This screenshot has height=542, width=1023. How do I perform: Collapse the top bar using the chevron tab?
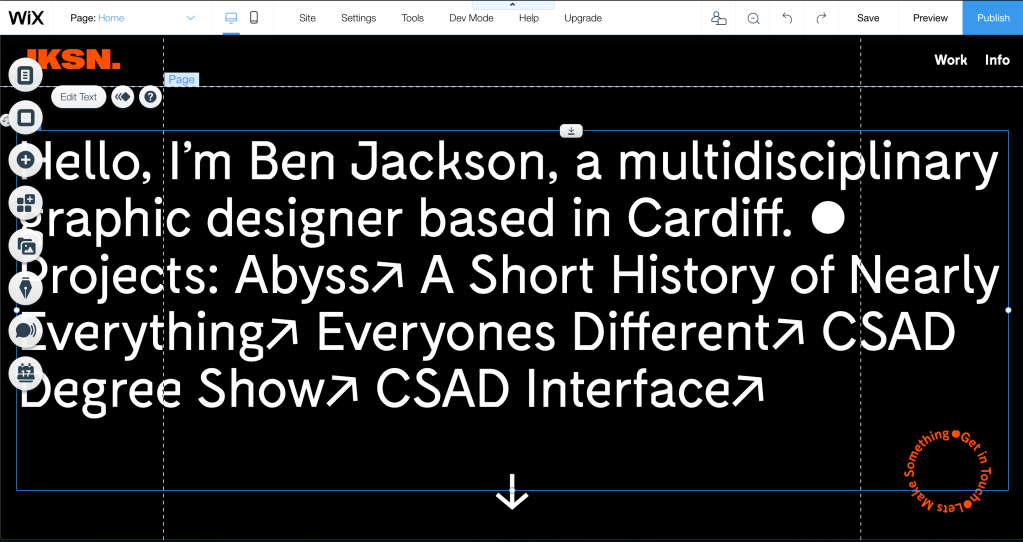click(512, 5)
